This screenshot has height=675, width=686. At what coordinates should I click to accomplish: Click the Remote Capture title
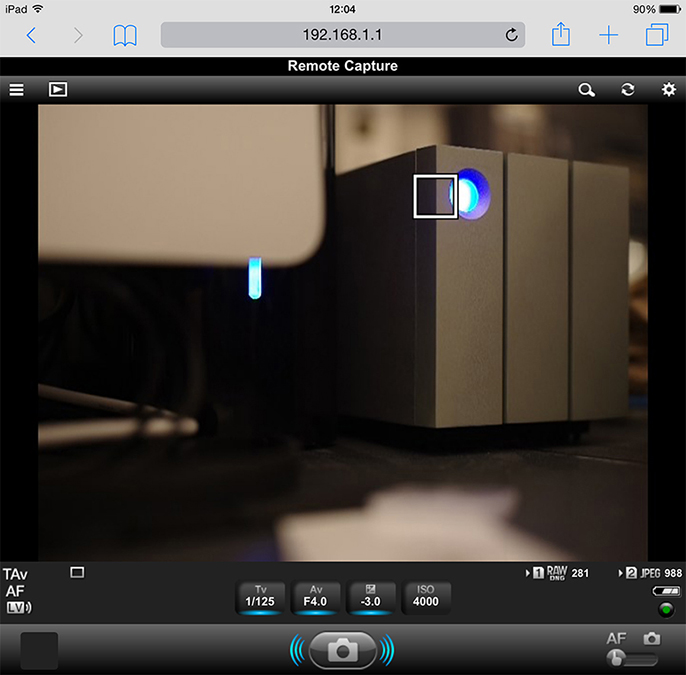coord(343,66)
